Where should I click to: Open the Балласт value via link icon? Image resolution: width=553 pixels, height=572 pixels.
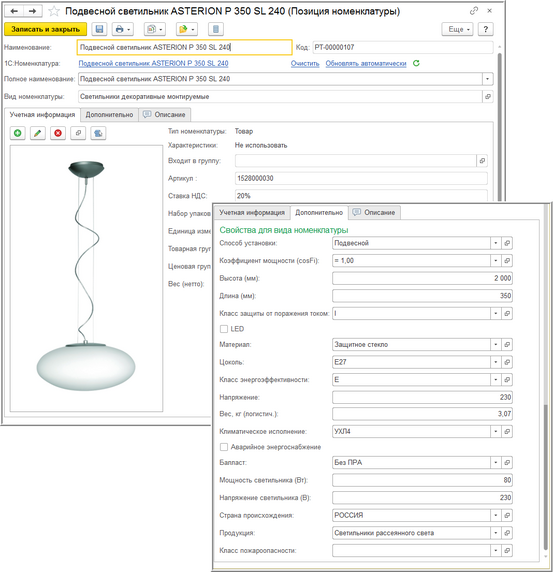pos(507,462)
